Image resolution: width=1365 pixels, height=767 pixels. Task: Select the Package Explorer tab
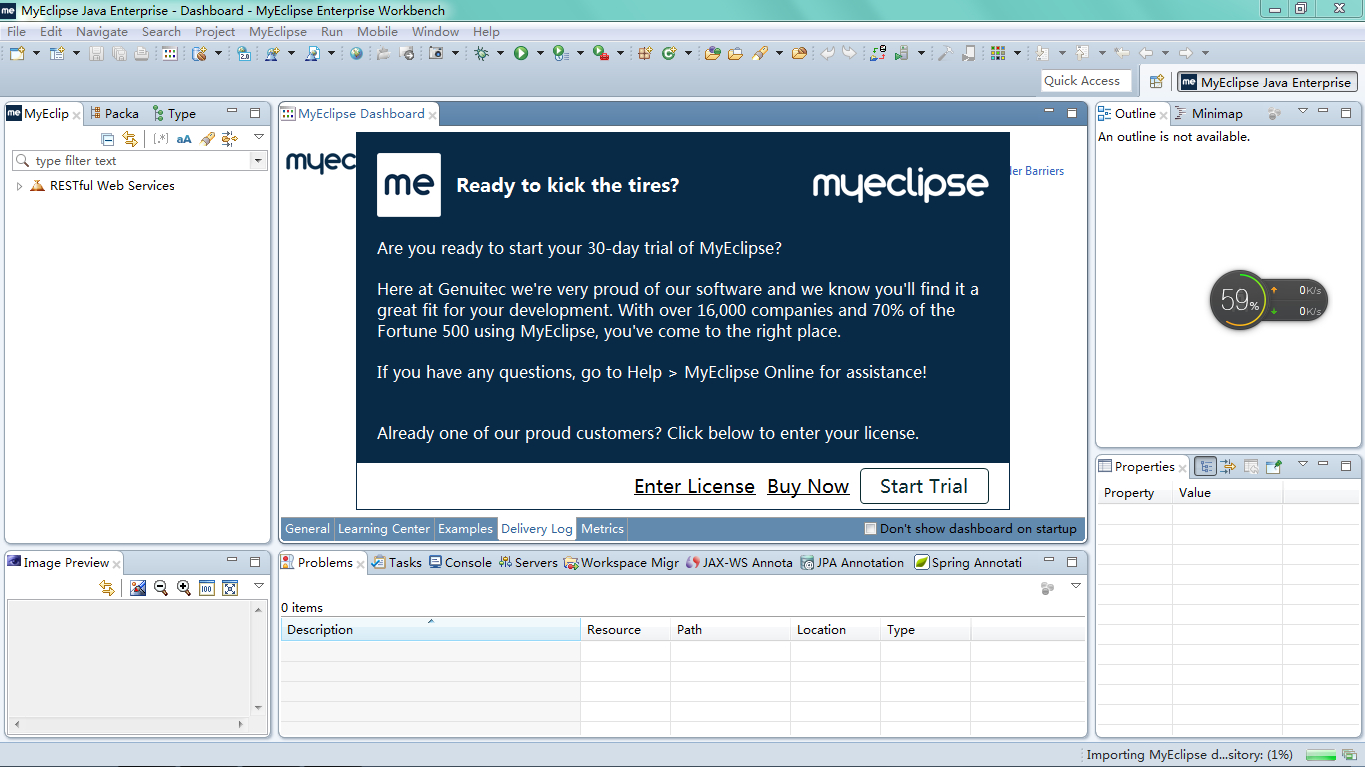point(114,114)
